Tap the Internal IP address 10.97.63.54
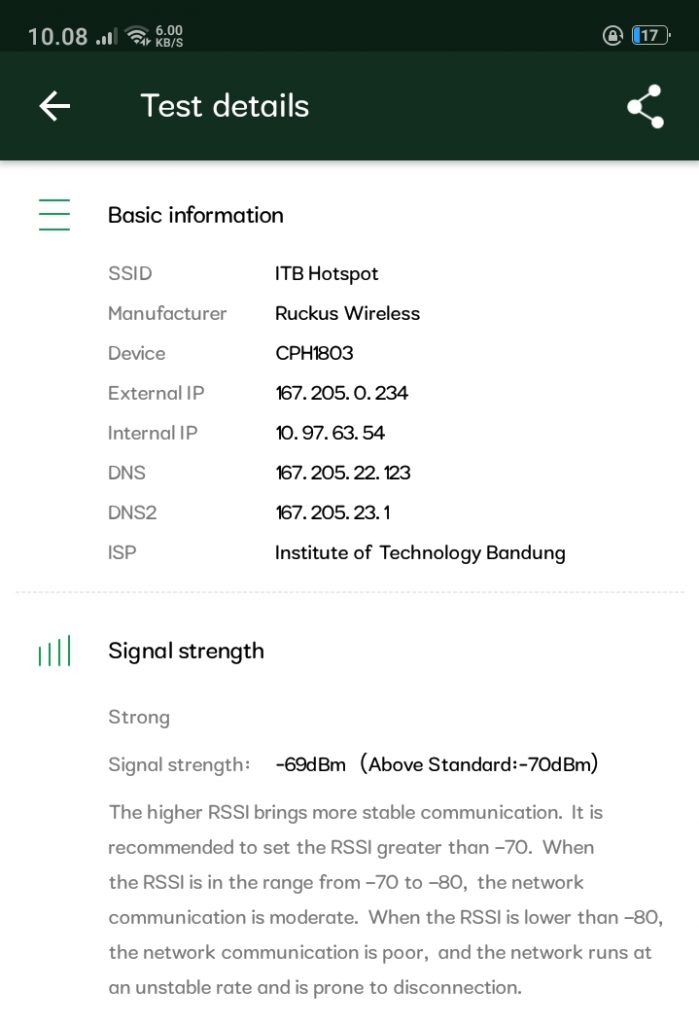The width and height of the screenshot is (699, 1024). point(331,433)
